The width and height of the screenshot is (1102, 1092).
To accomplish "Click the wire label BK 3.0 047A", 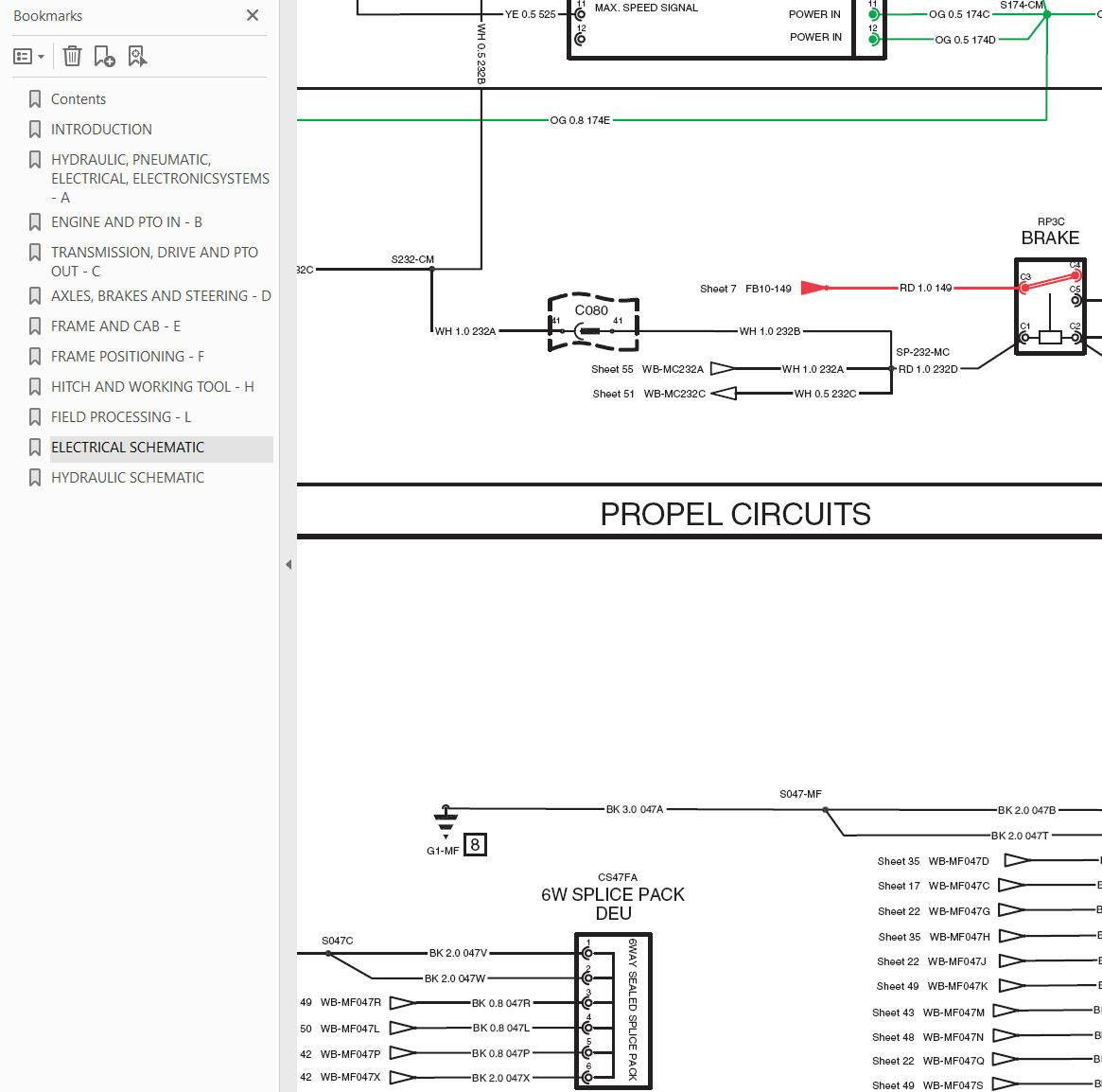I will (x=635, y=809).
